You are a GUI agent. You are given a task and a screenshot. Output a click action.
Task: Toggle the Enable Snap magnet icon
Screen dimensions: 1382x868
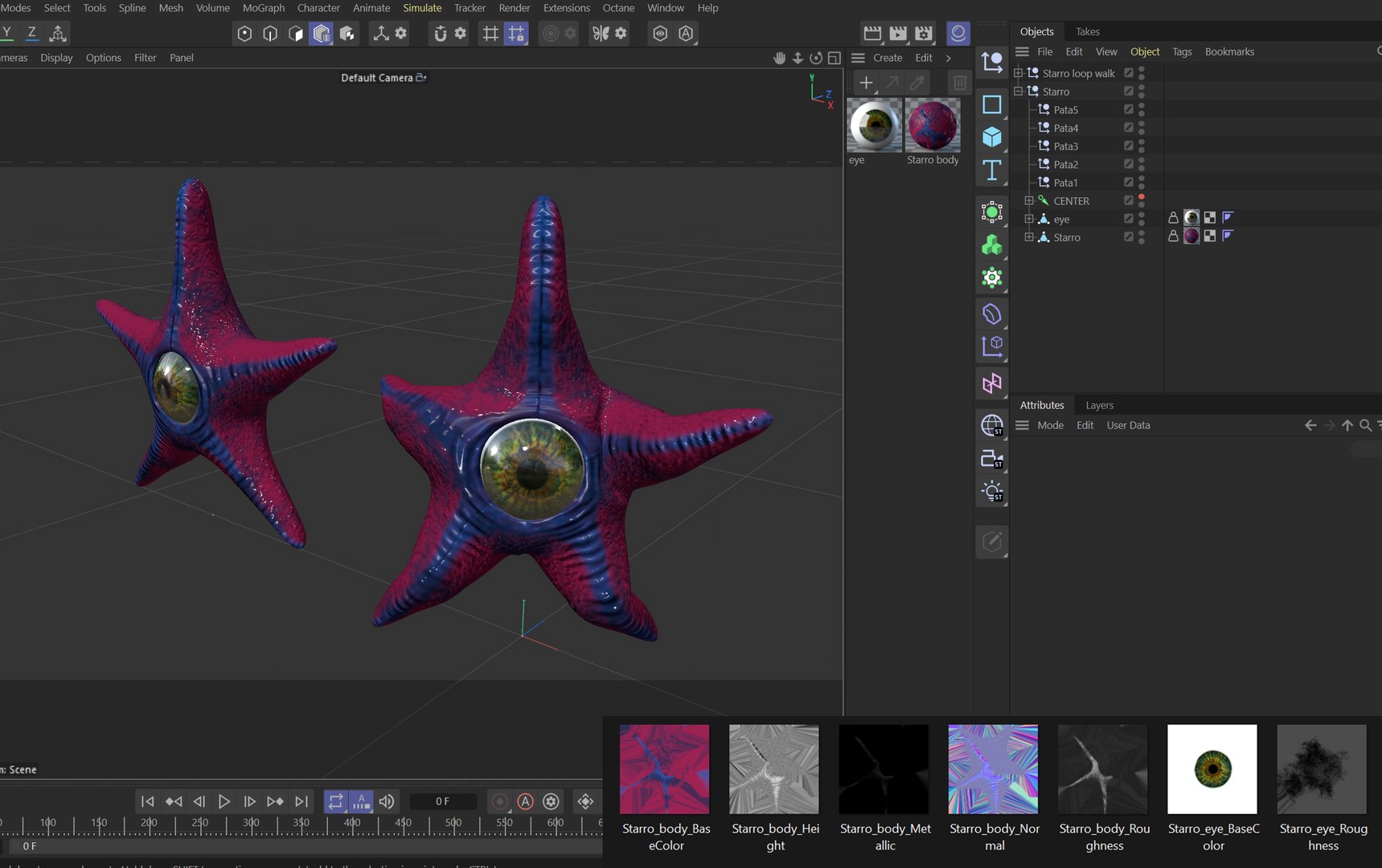(440, 34)
